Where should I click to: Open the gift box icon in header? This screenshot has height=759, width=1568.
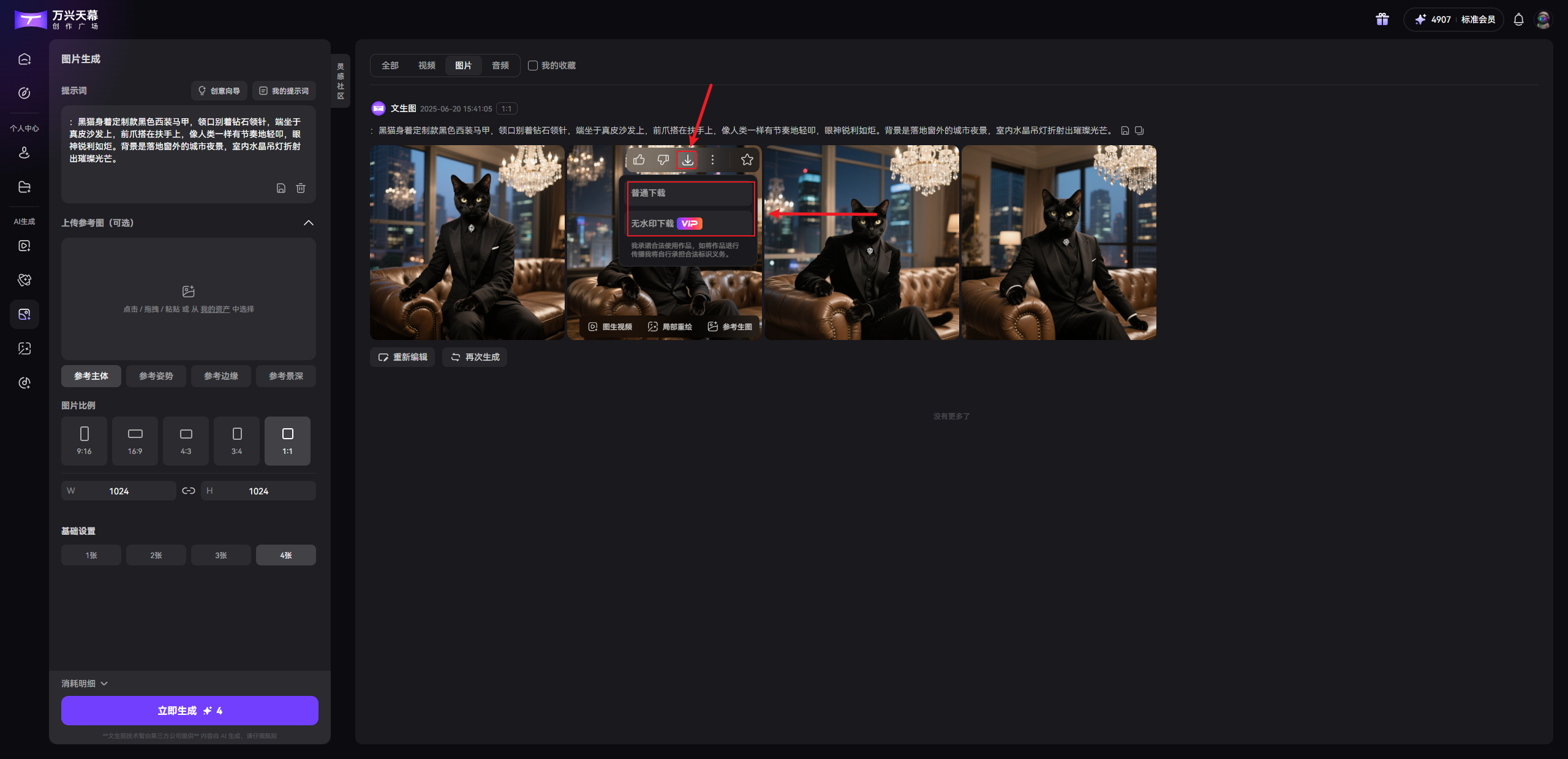(x=1382, y=20)
